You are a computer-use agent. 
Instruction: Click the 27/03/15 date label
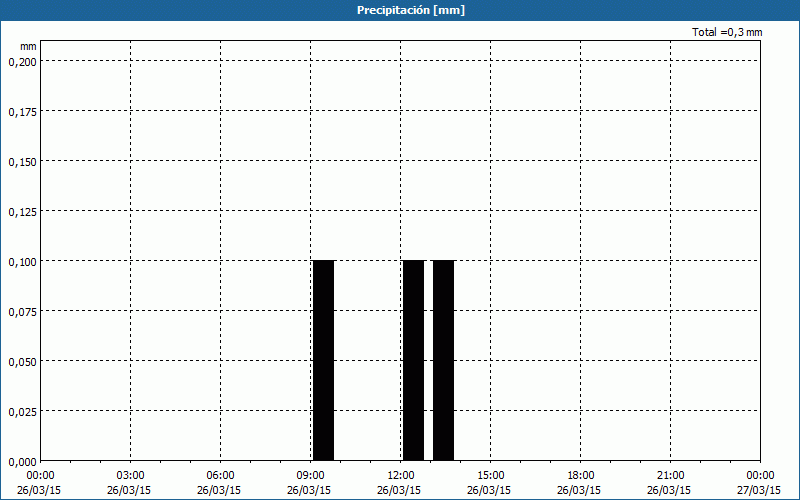coord(759,490)
